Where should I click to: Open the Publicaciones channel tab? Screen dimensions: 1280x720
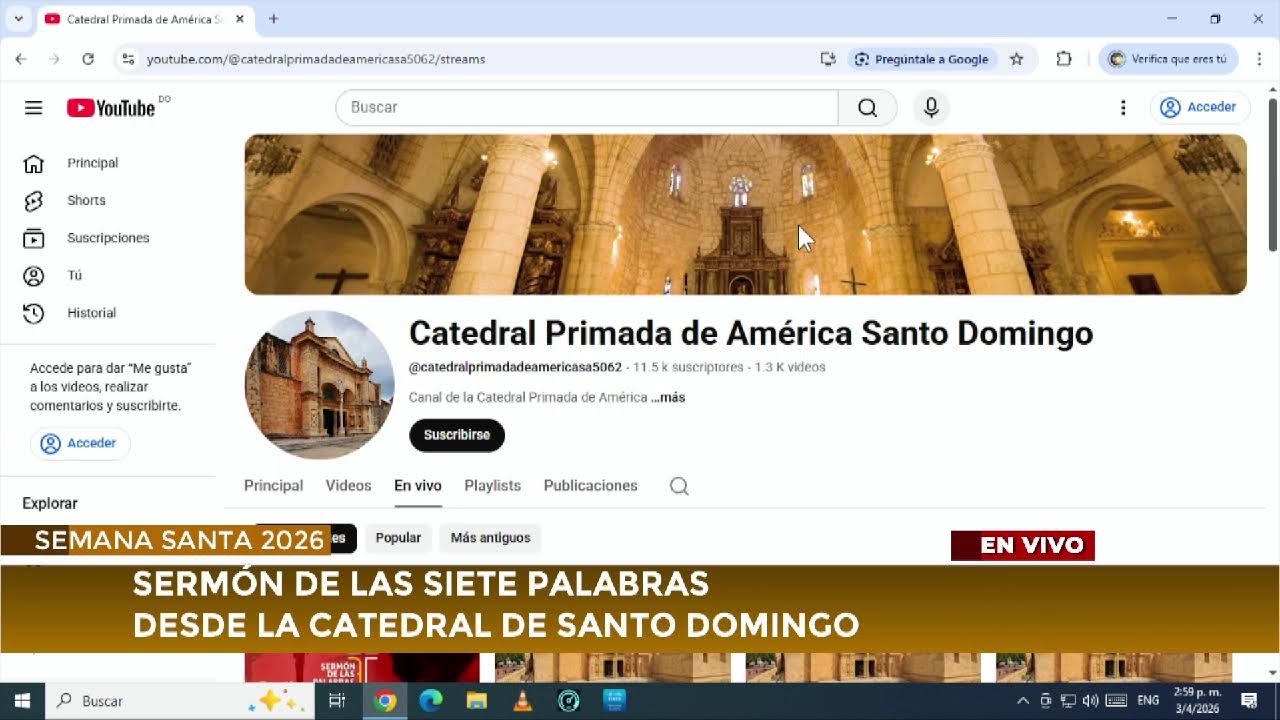(x=590, y=485)
